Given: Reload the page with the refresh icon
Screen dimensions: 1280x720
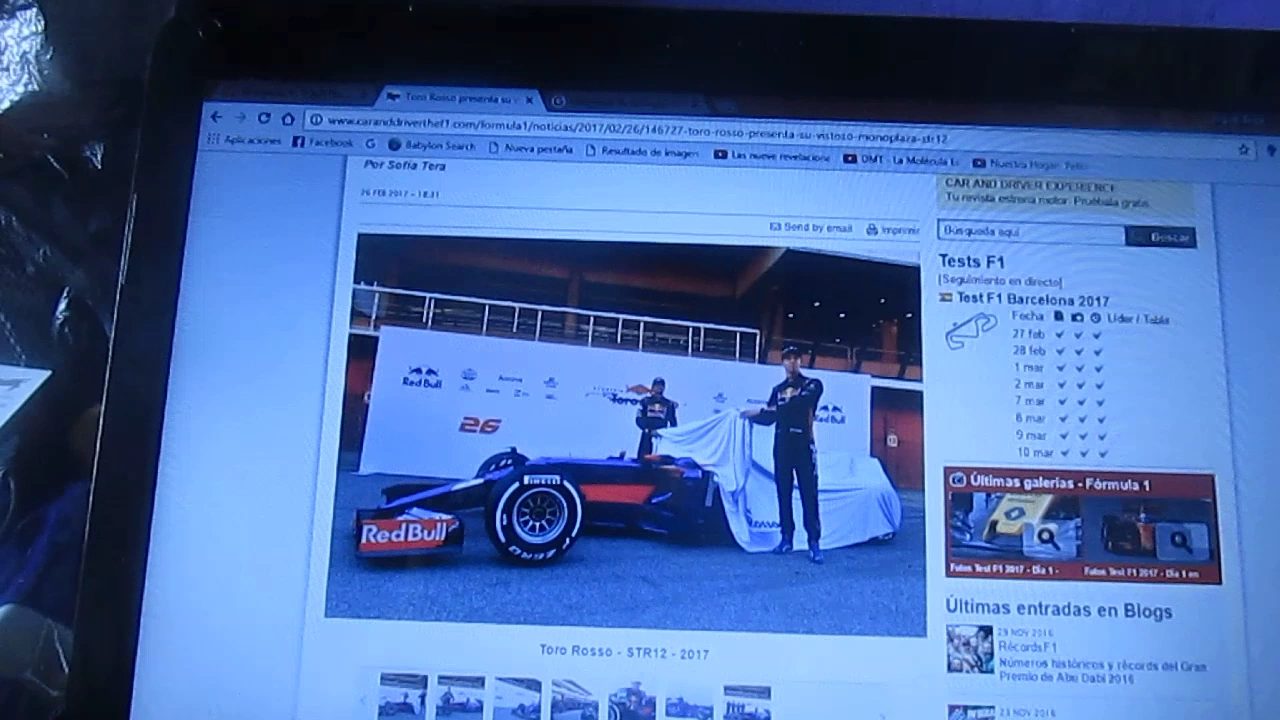Looking at the screenshot, I should pos(264,118).
